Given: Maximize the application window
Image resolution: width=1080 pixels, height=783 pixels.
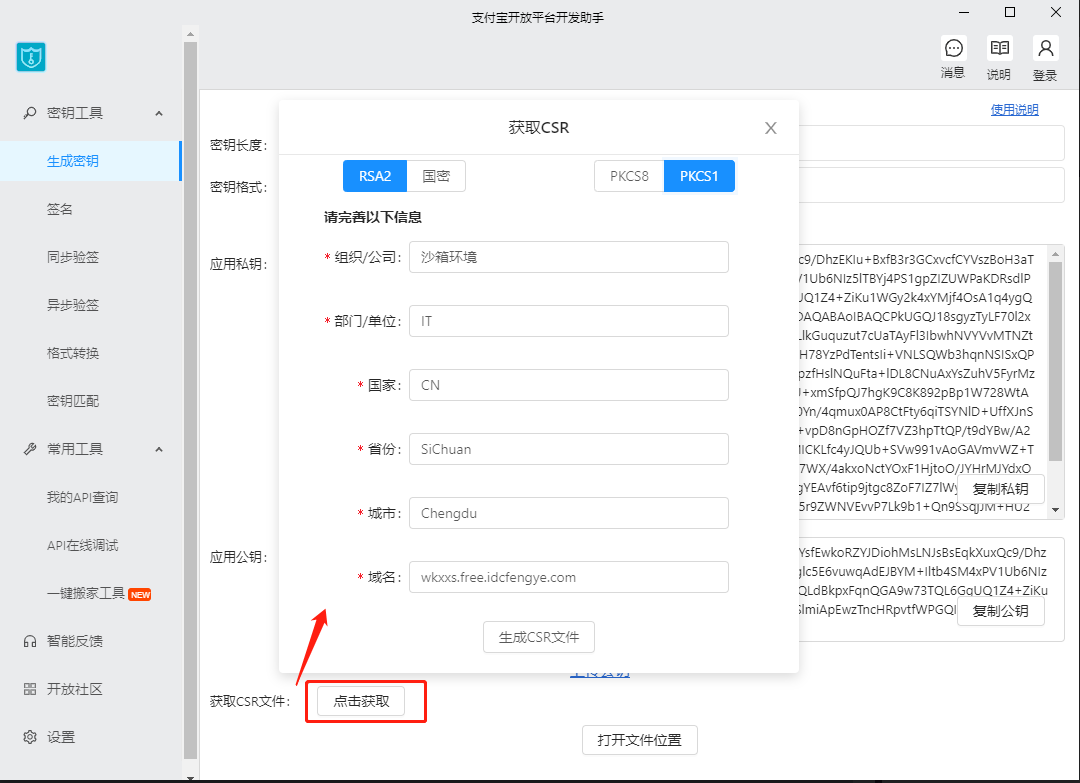Looking at the screenshot, I should [1010, 12].
